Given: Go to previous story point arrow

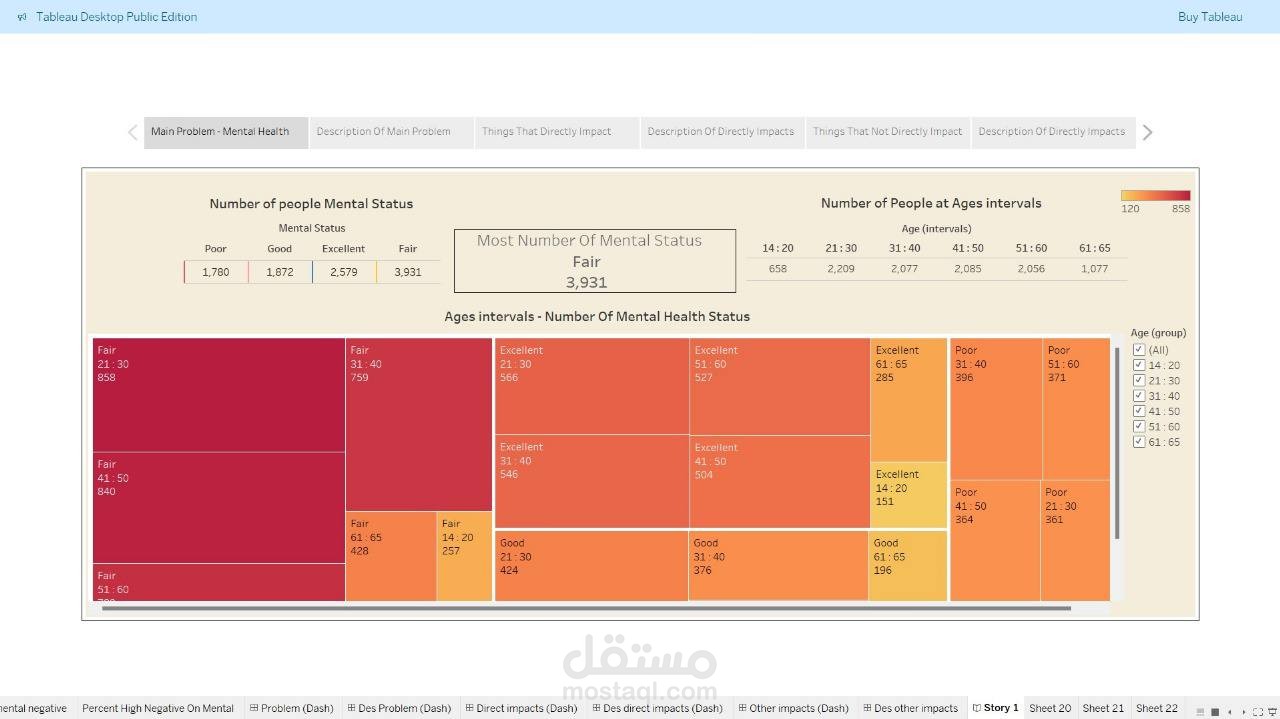Looking at the screenshot, I should [x=132, y=132].
